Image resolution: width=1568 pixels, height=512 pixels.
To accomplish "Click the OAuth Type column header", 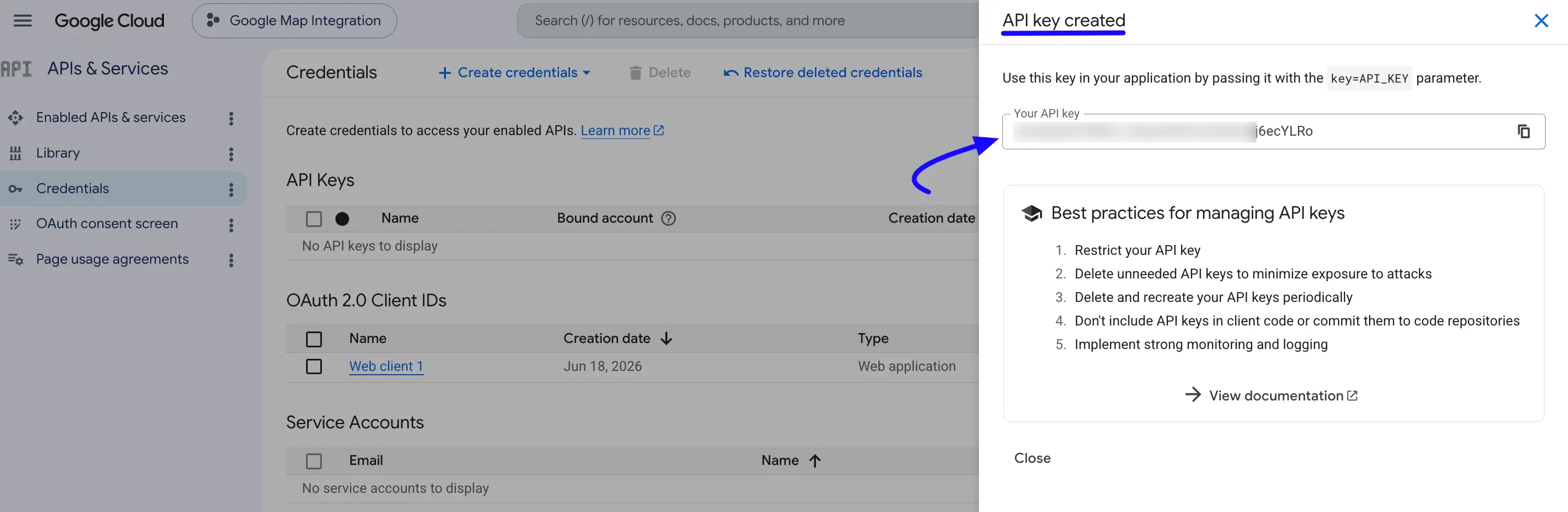I will pyautogui.click(x=873, y=338).
